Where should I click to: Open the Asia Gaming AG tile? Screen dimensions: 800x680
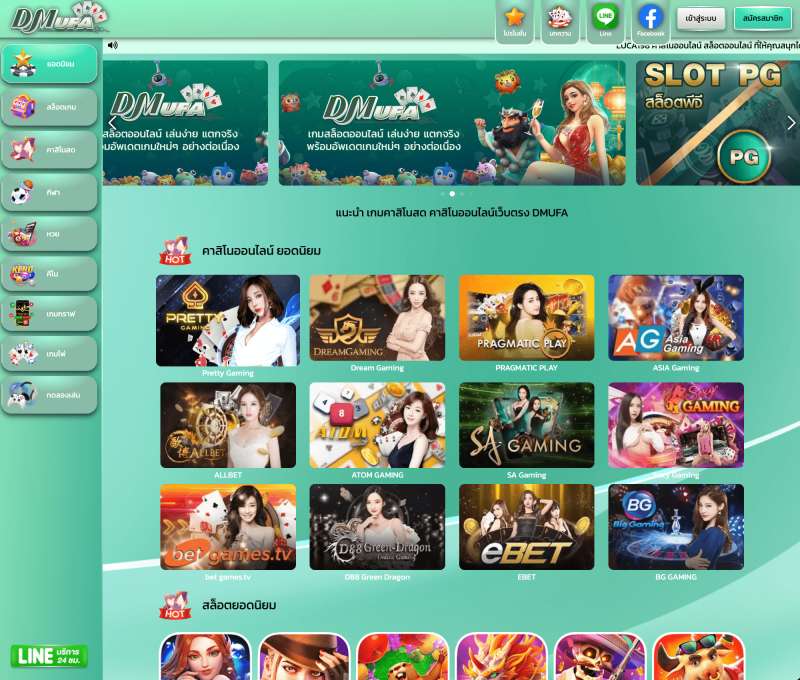676,318
